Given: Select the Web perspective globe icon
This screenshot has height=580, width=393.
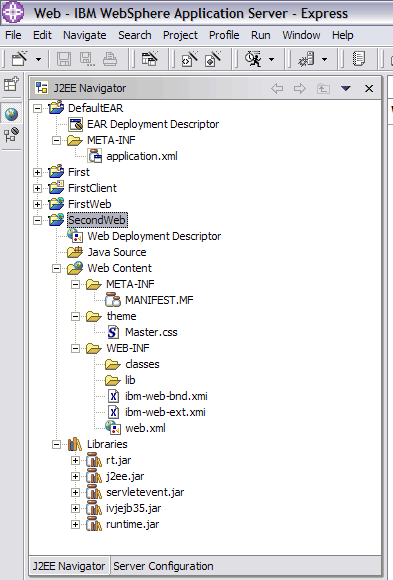Looking at the screenshot, I should 11,114.
